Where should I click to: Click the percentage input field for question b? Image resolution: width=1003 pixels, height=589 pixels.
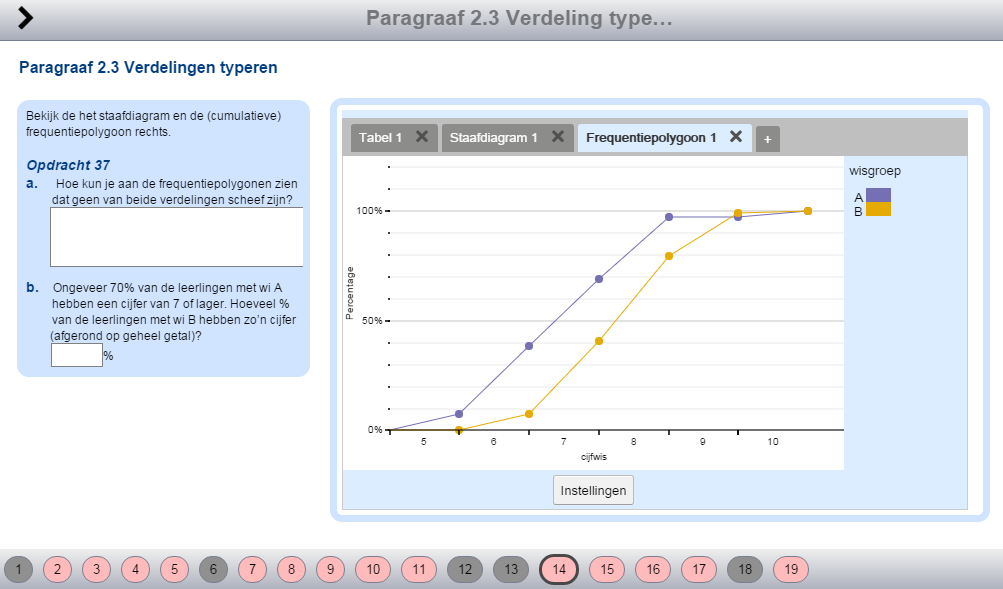[x=76, y=355]
